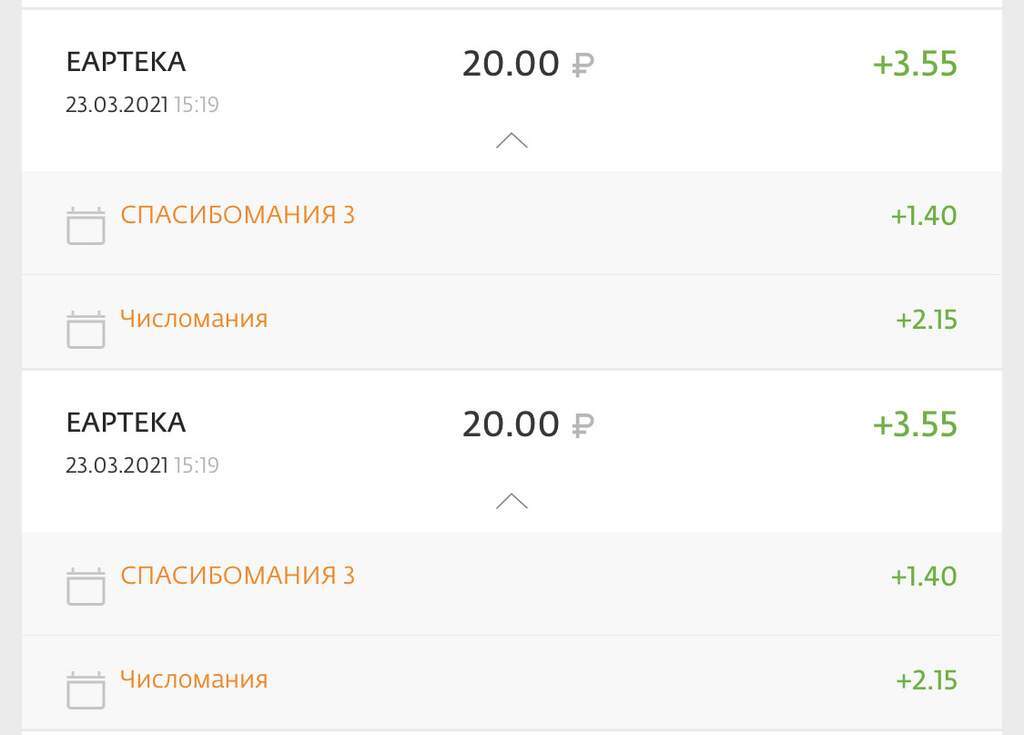The width and height of the screenshot is (1024, 735).
Task: Open the first СПАСИБОМАНИЯ 3 promo link
Action: tap(237, 215)
